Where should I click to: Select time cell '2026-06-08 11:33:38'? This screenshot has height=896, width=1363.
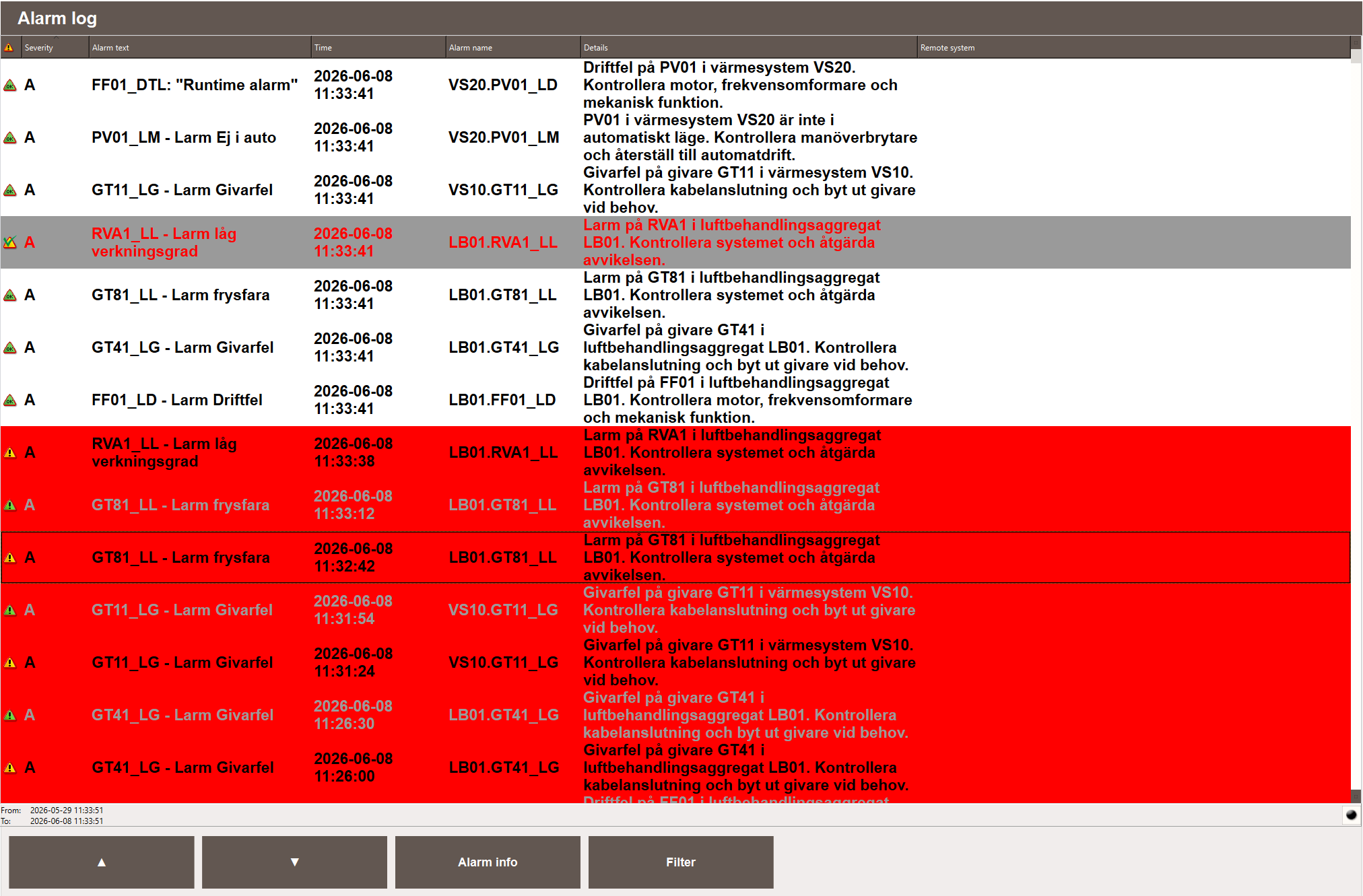click(354, 453)
